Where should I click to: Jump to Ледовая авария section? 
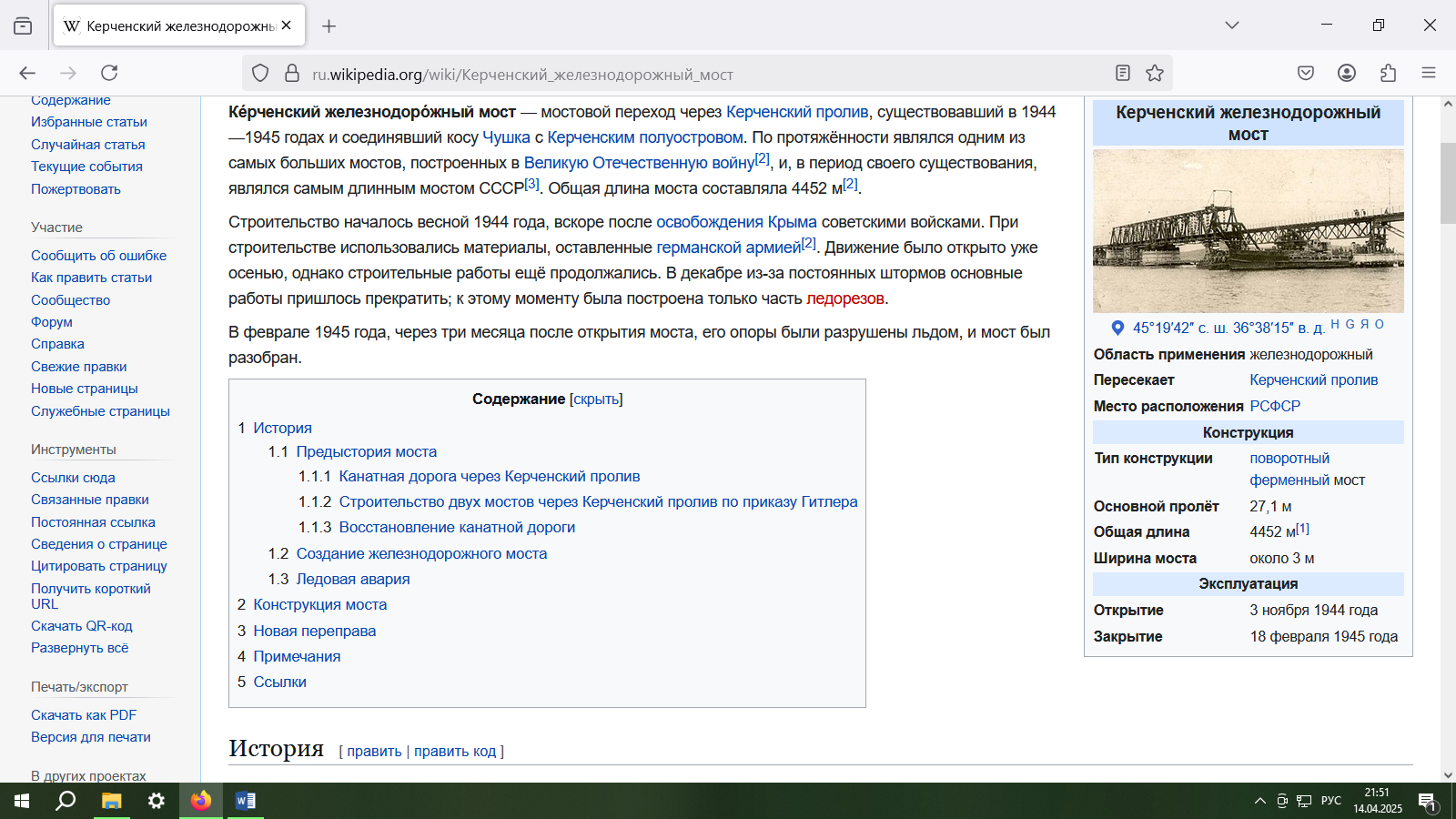click(x=352, y=579)
